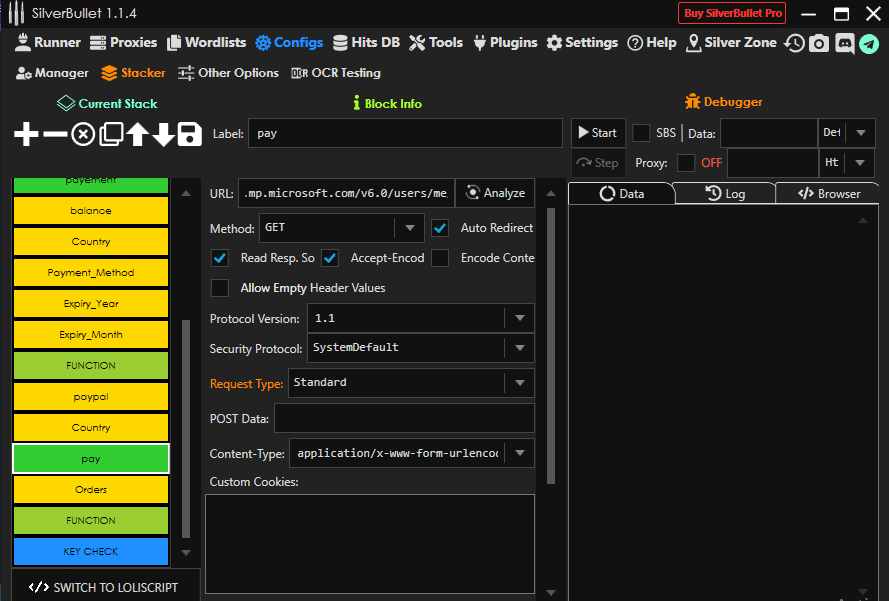This screenshot has width=889, height=601.
Task: Select the Expiry_Month block
Action: tap(91, 335)
